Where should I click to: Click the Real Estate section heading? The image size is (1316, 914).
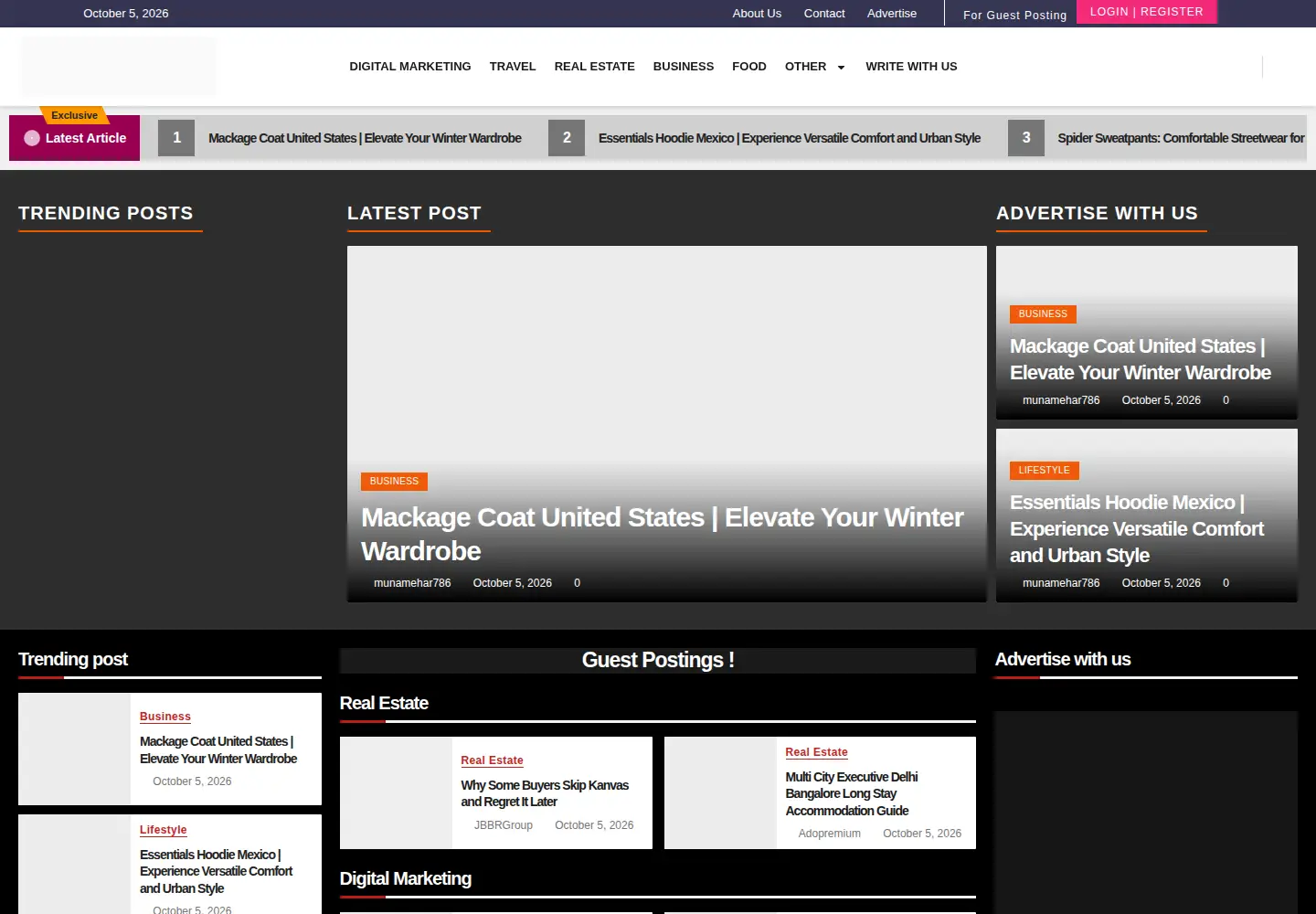(384, 703)
